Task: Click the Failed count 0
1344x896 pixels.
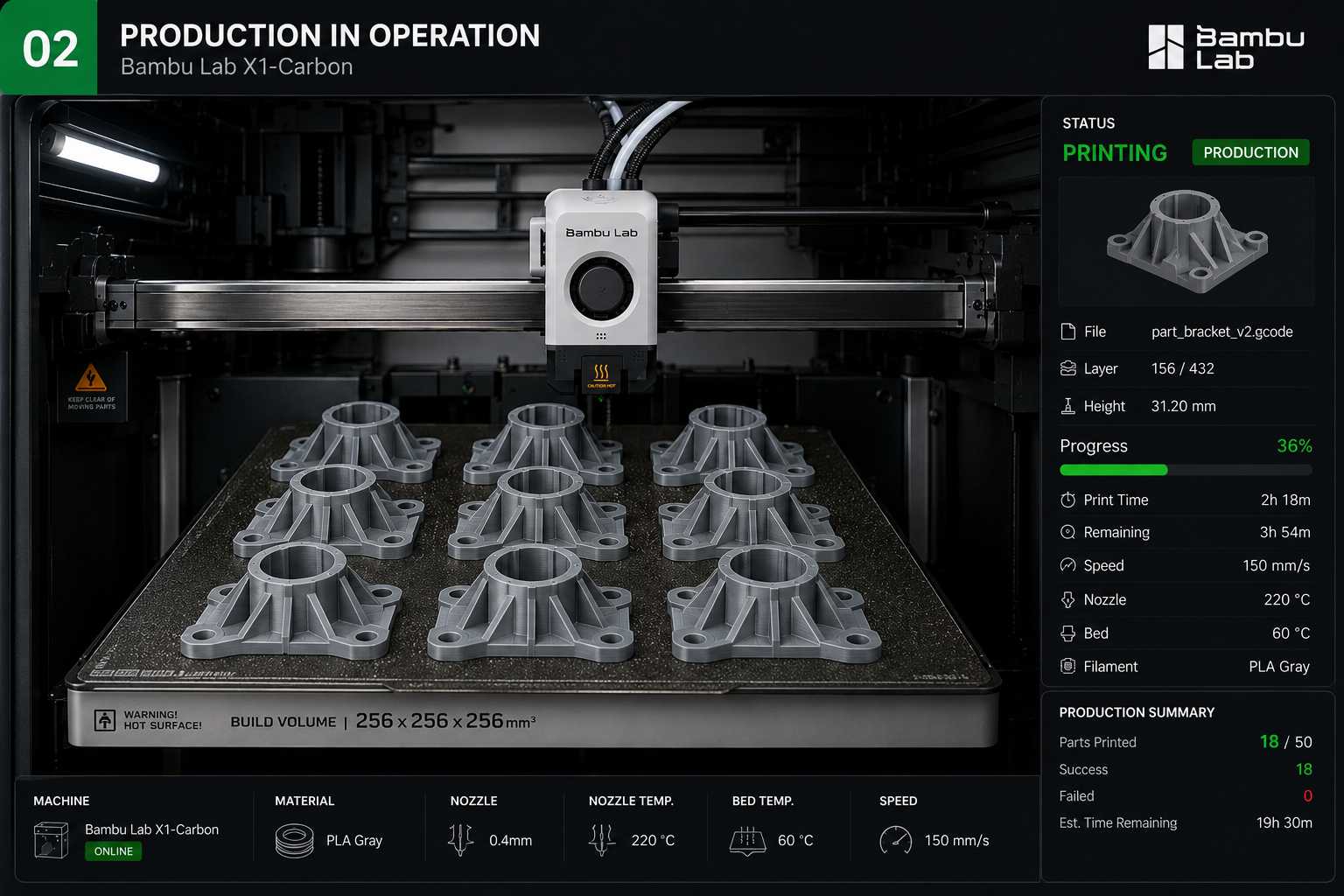Action: pyautogui.click(x=1308, y=796)
